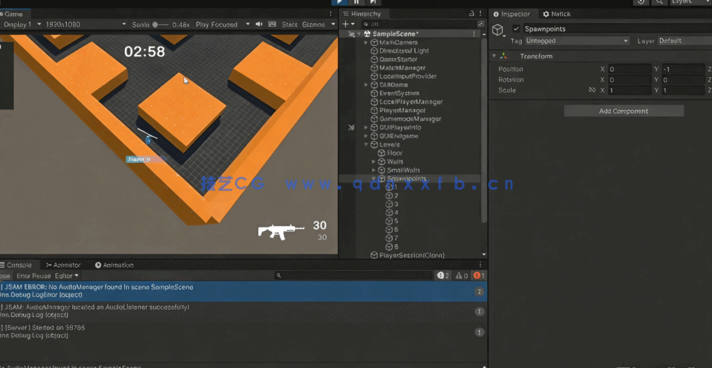Viewport: 712px width, 368px height.
Task: Switch to the Animator tab
Action: click(x=63, y=265)
